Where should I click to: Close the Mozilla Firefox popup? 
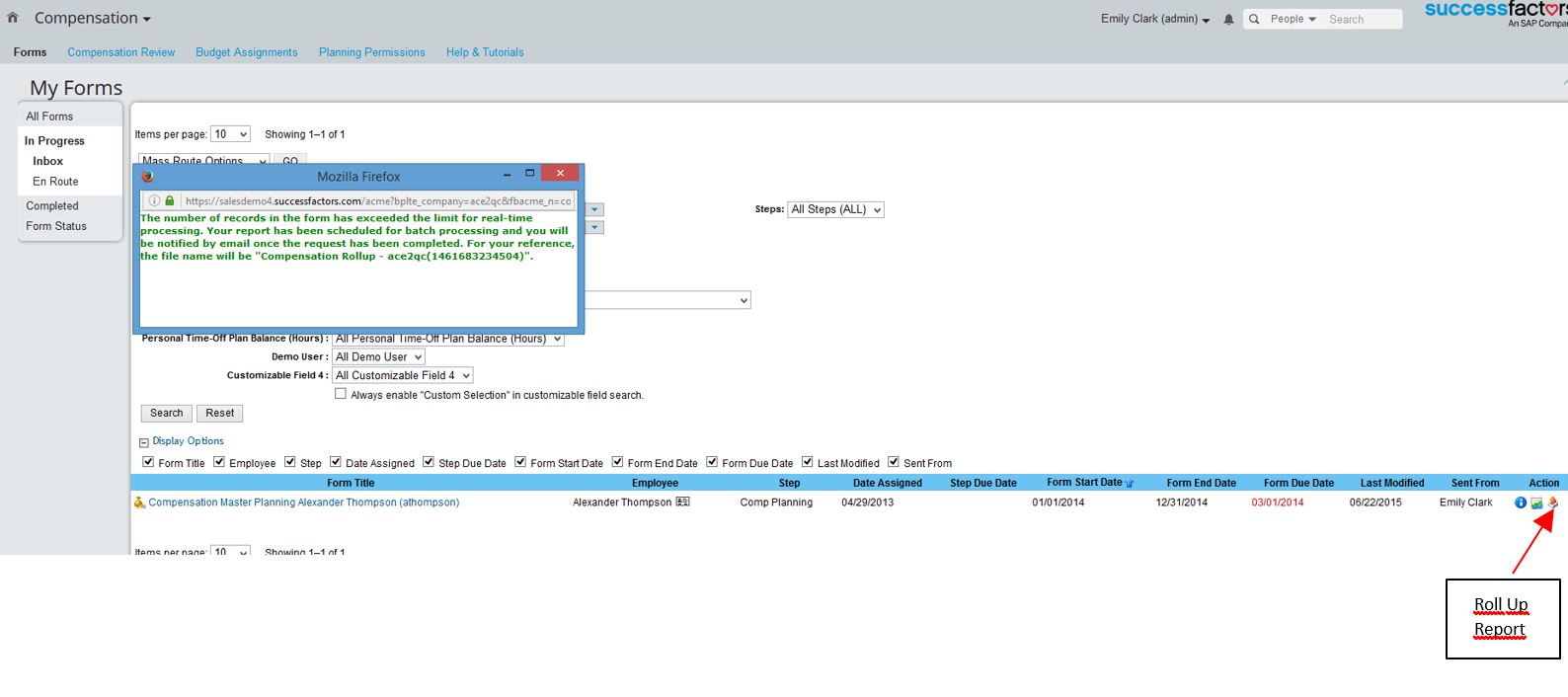pos(560,174)
